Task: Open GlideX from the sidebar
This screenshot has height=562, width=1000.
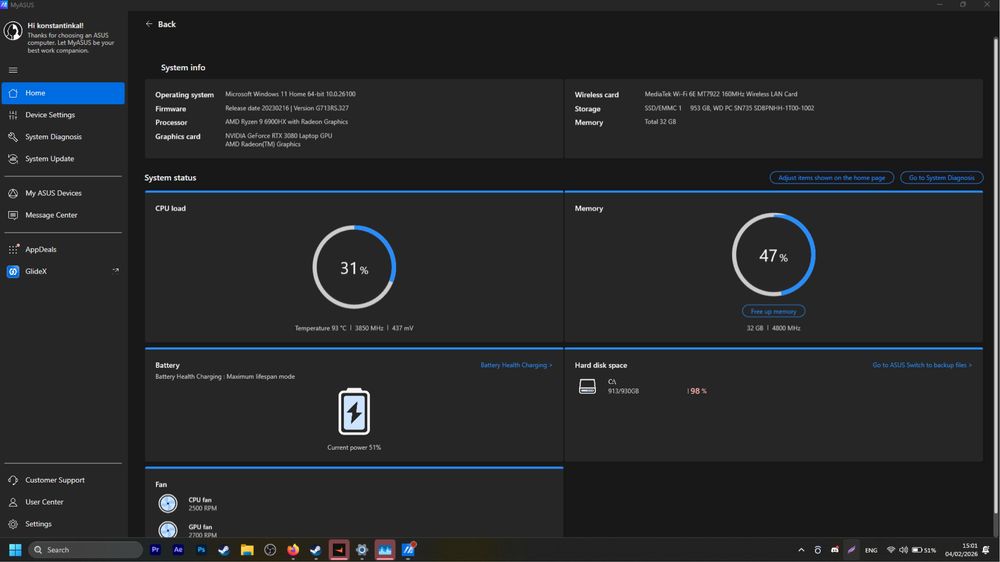Action: [x=36, y=271]
